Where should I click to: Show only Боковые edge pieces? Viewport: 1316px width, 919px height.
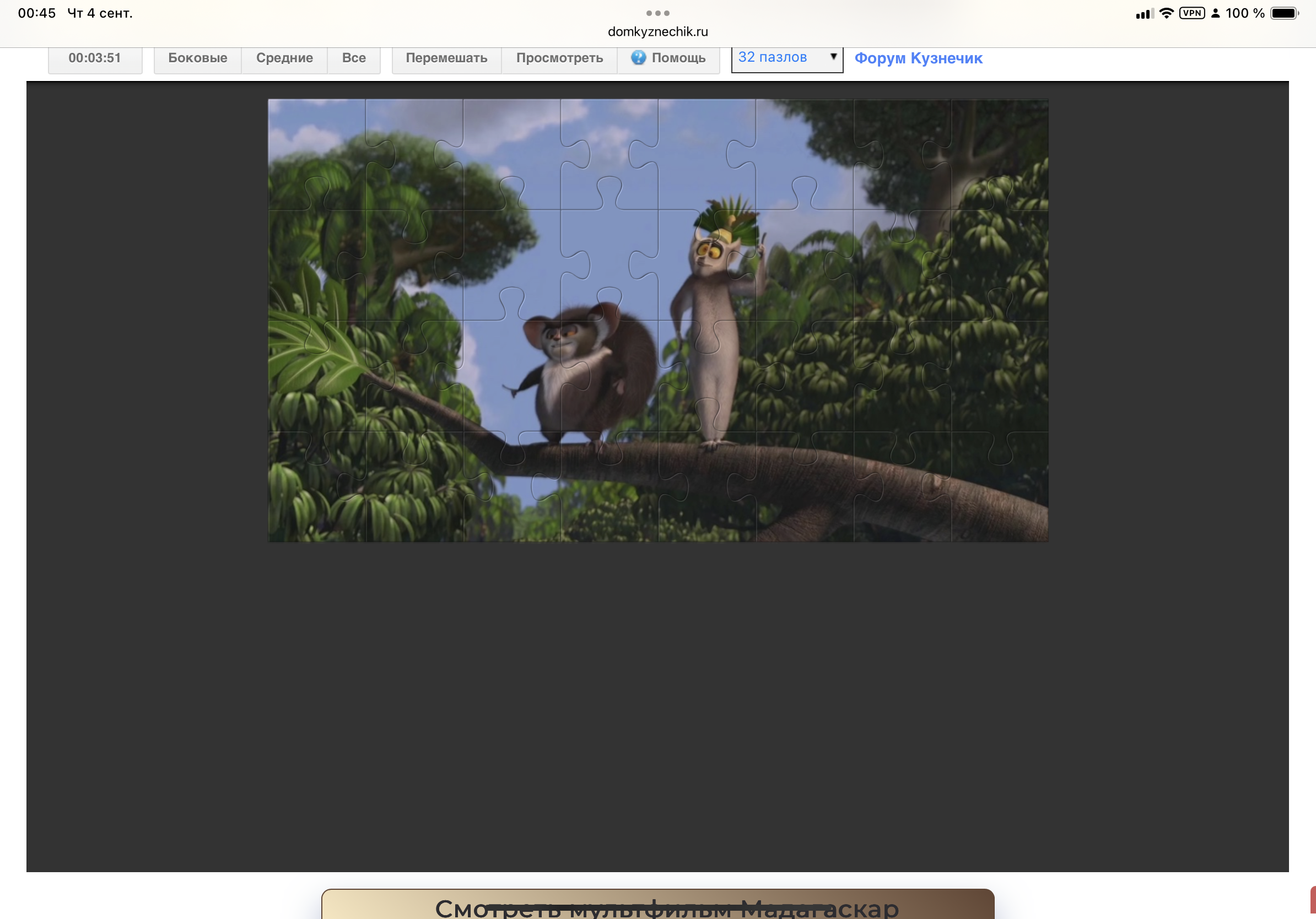pos(198,58)
